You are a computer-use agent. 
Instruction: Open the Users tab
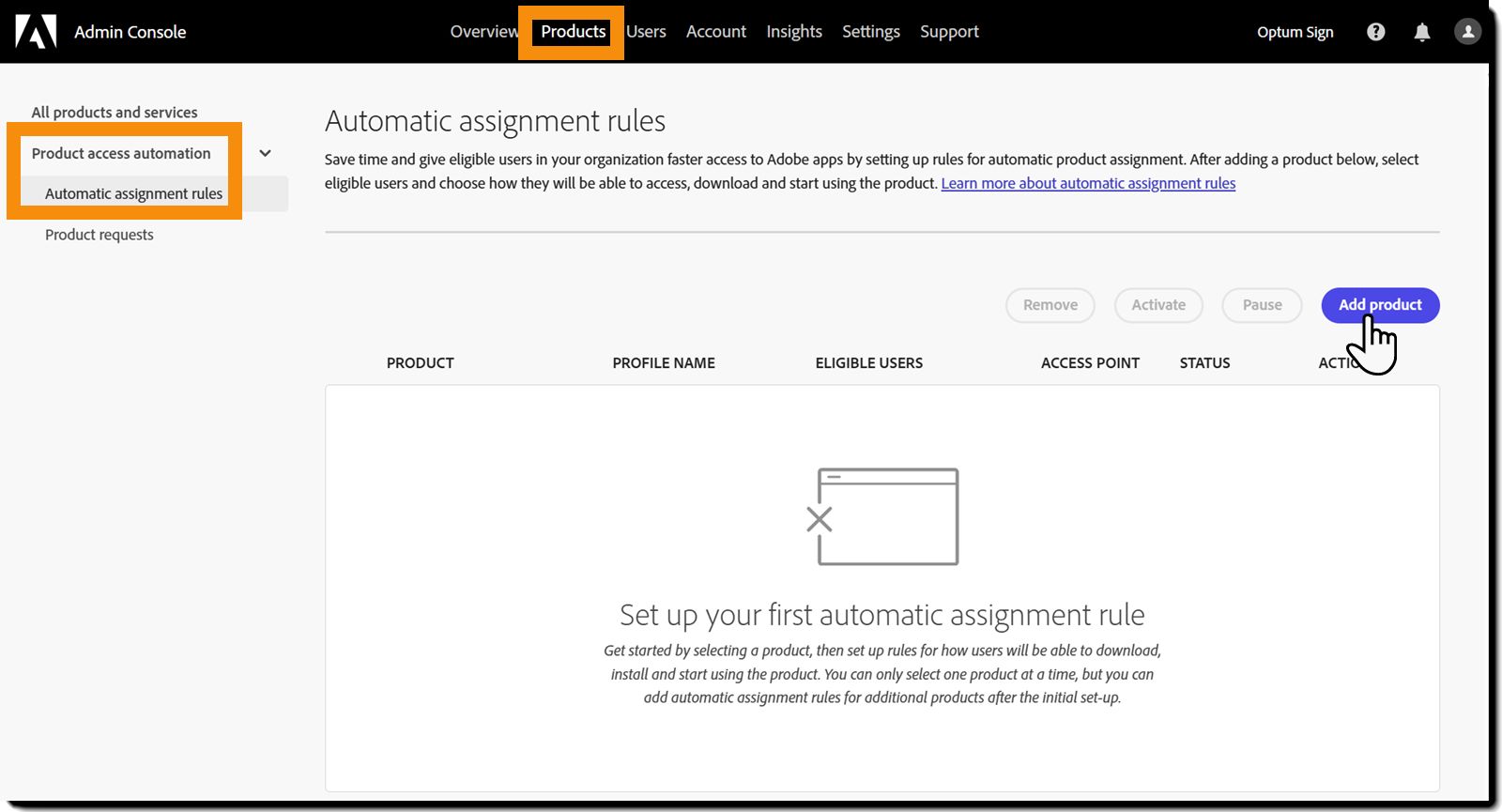point(646,32)
